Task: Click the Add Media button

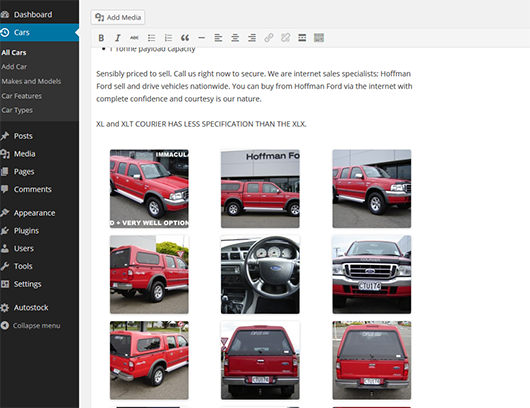Action: (x=118, y=17)
